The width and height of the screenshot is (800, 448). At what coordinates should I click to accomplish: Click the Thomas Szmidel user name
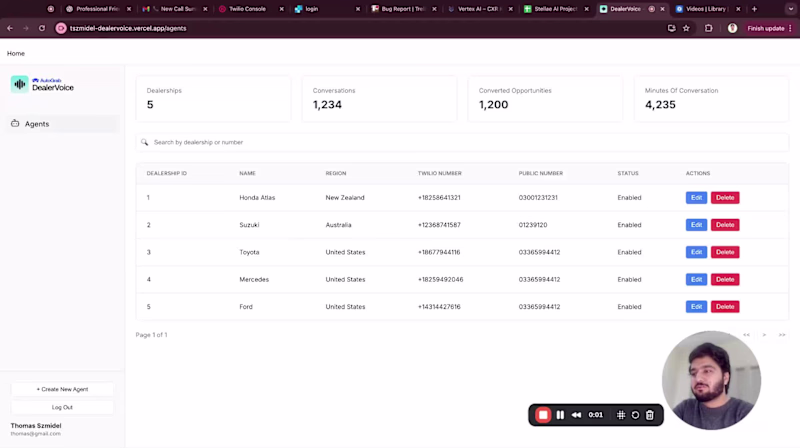(36, 426)
